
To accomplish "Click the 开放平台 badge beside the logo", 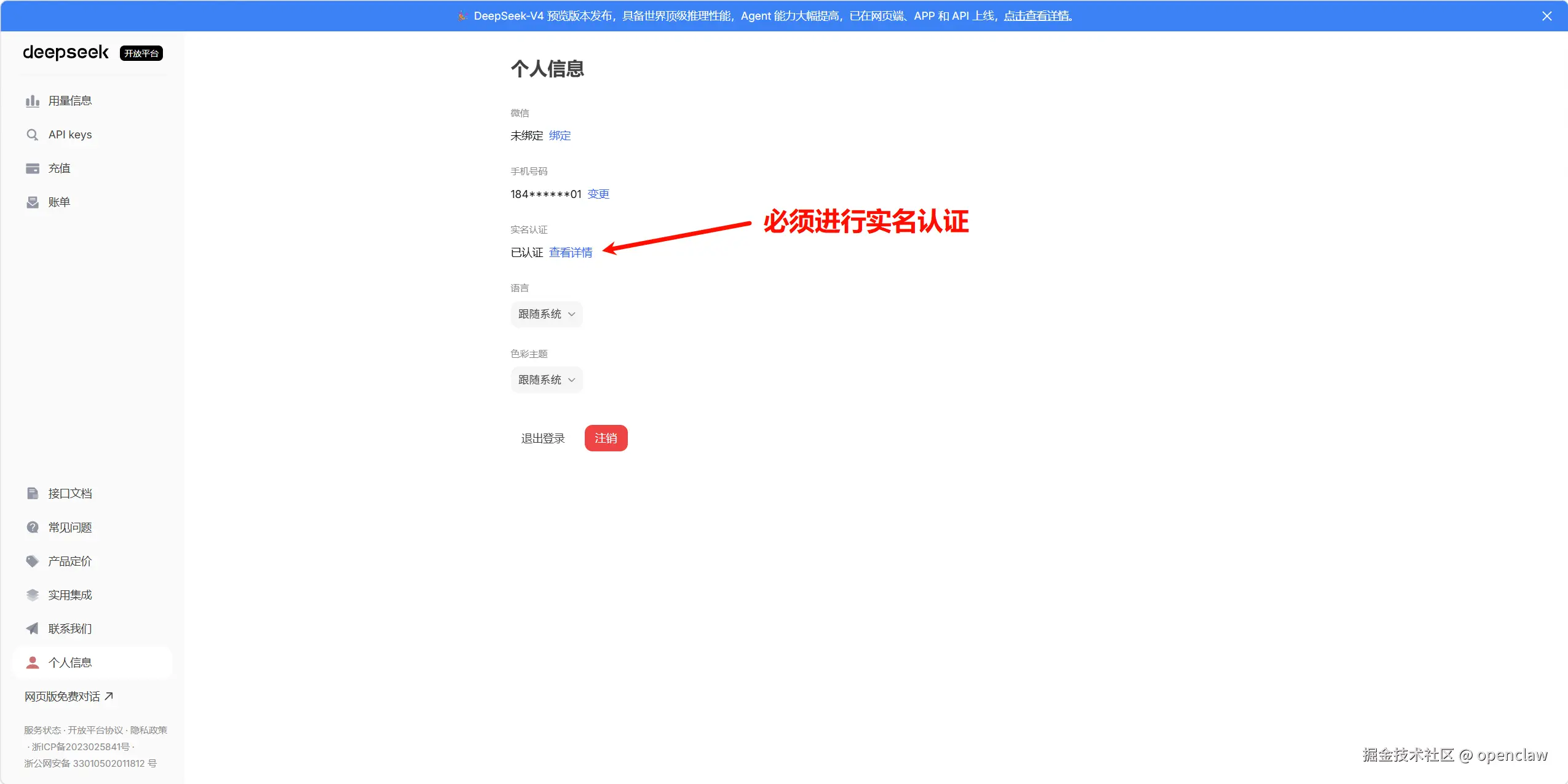I will click(x=141, y=53).
